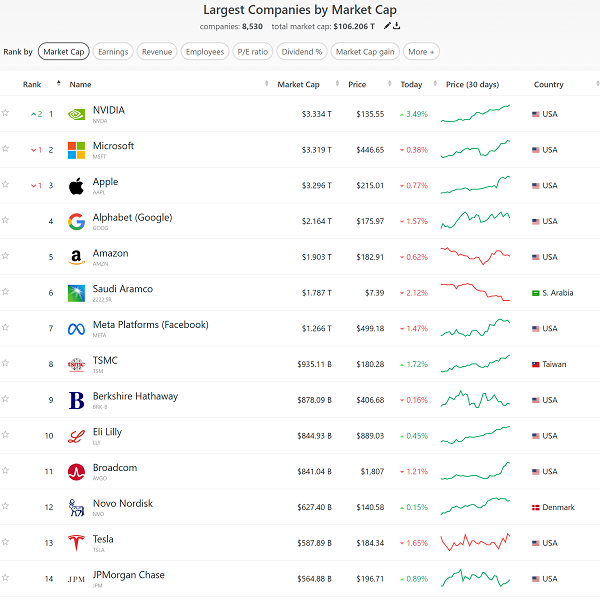Toggle favorite star for Alphabet (Google)
The image size is (600, 600).
tap(5, 220)
